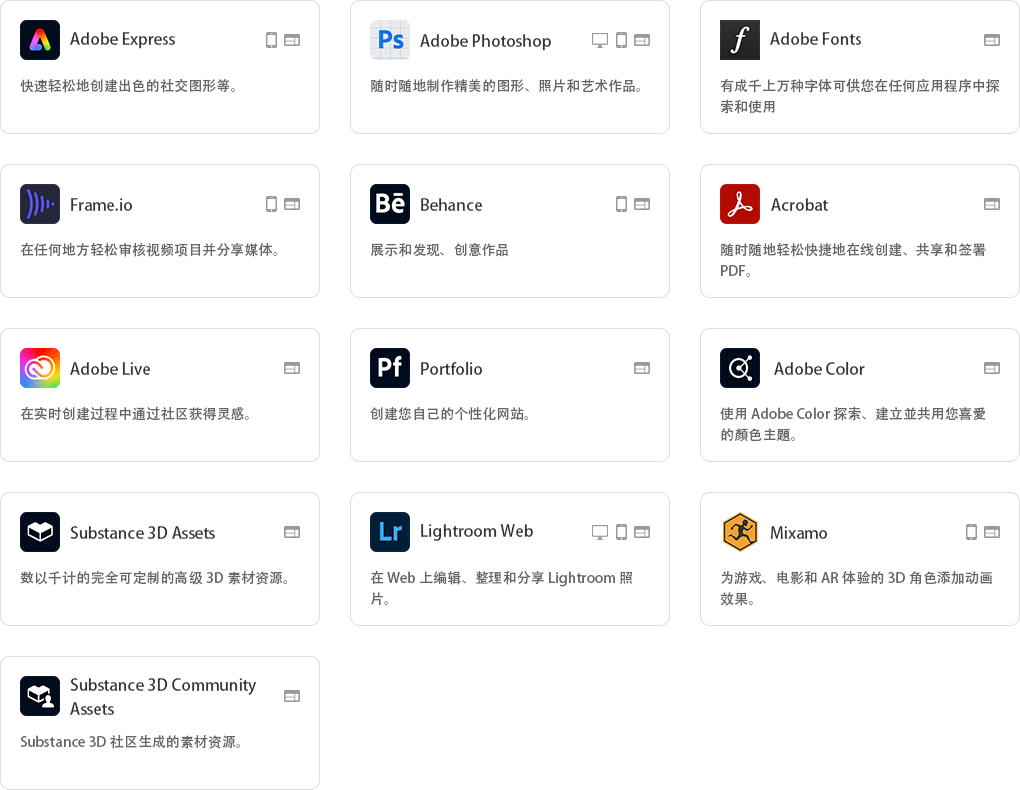Click the mobile icon on Mixamo card
The image size is (1020, 790).
coord(971,532)
